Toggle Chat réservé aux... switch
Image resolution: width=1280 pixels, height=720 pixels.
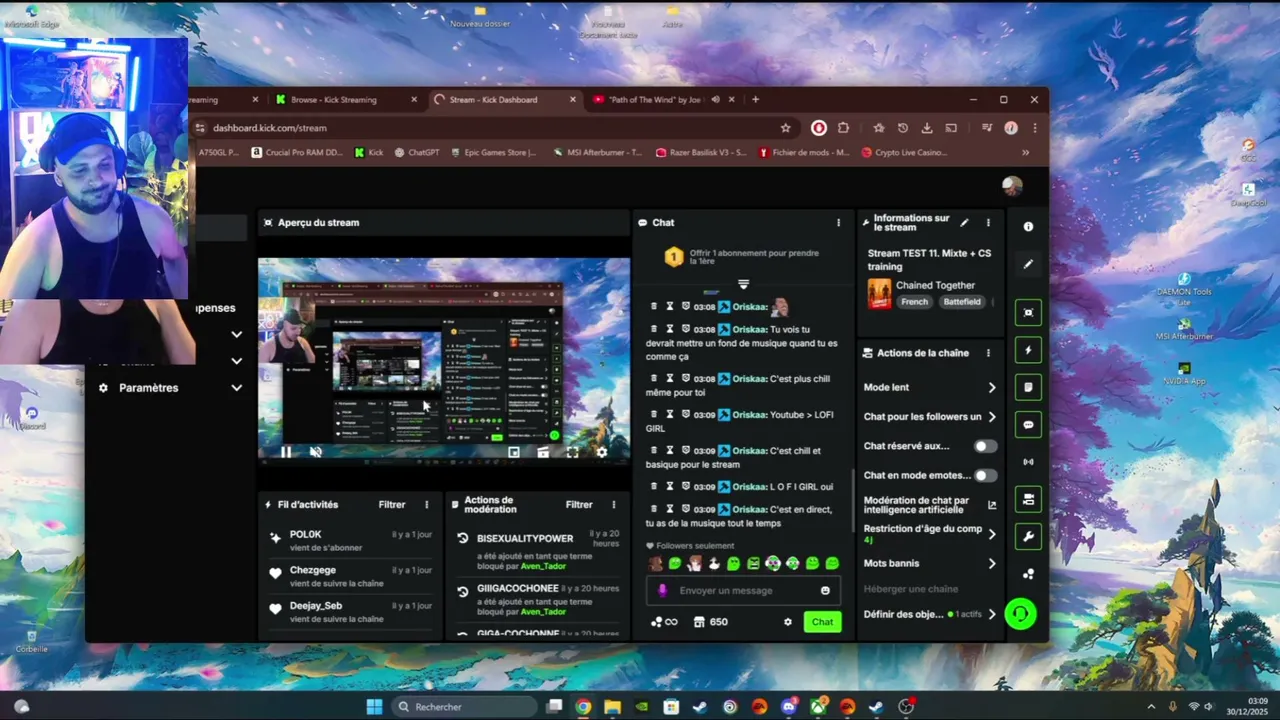click(x=985, y=446)
